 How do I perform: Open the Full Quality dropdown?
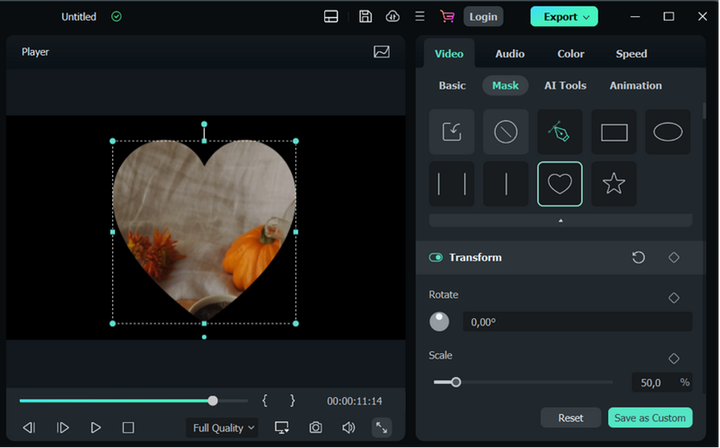[223, 428]
